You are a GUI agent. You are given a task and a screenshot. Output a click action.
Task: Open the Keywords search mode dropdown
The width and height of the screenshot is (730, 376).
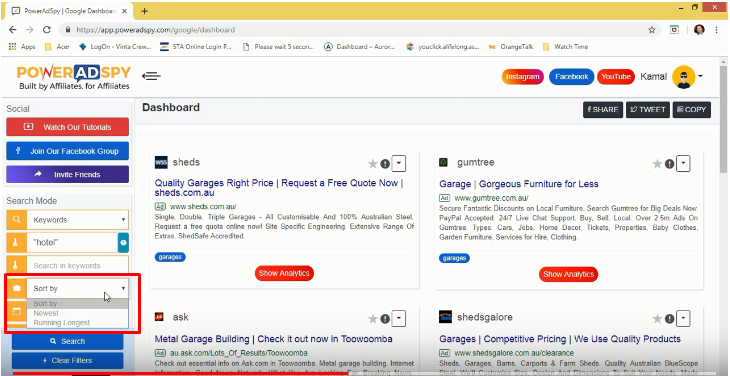[77, 220]
